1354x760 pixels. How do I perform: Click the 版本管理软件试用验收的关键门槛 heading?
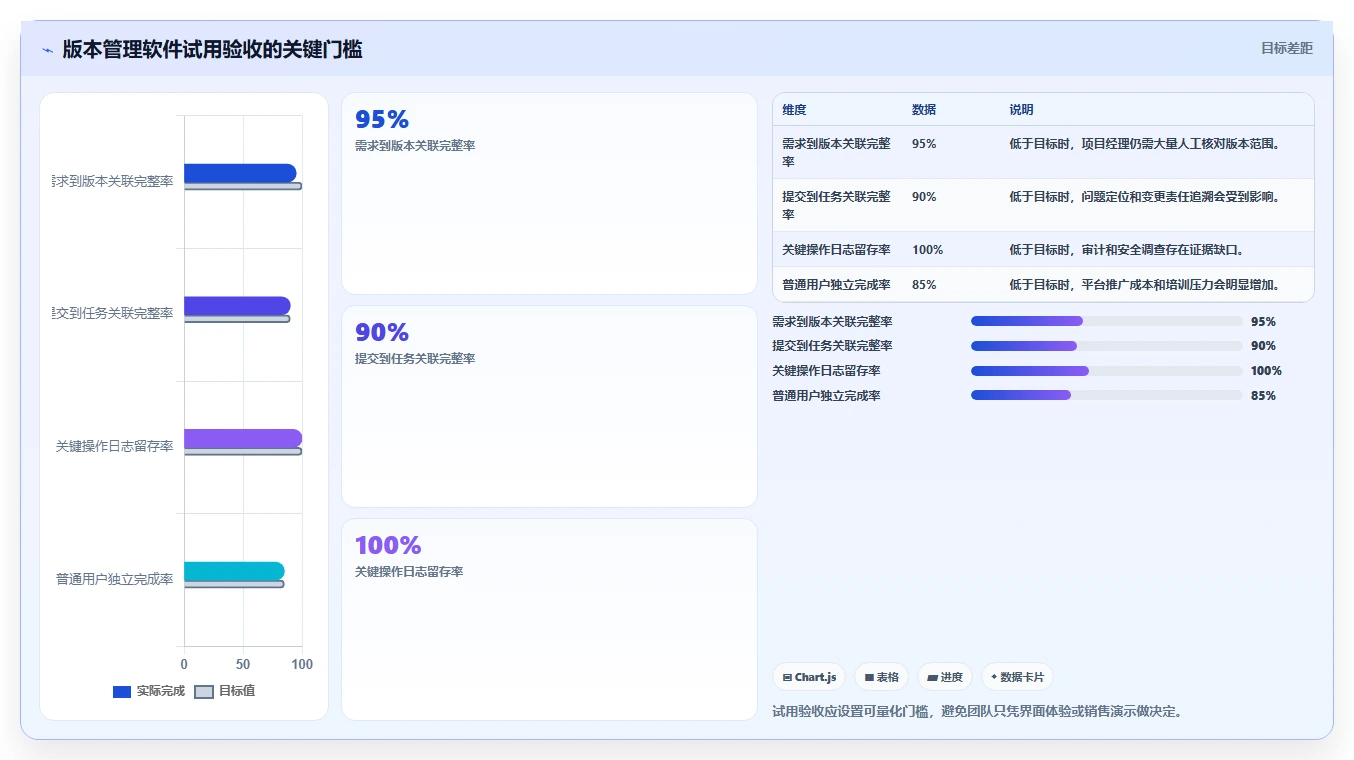pos(212,49)
